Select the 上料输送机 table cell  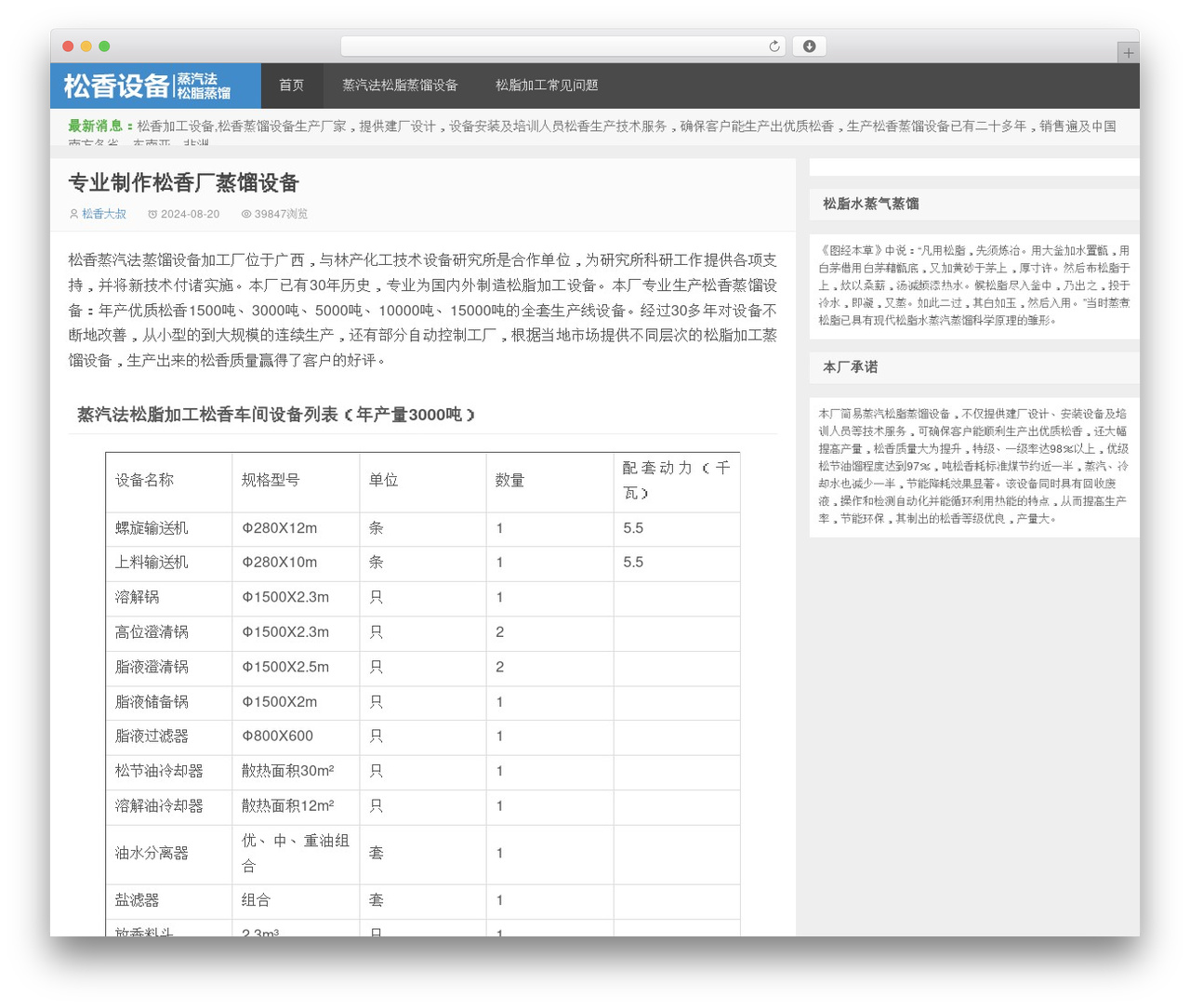click(x=169, y=564)
